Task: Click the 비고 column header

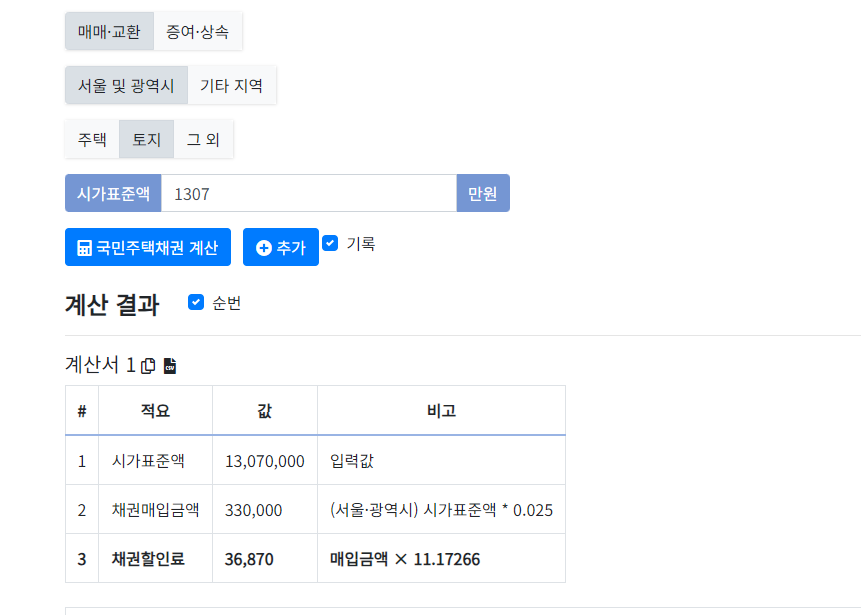Action: coord(441,410)
